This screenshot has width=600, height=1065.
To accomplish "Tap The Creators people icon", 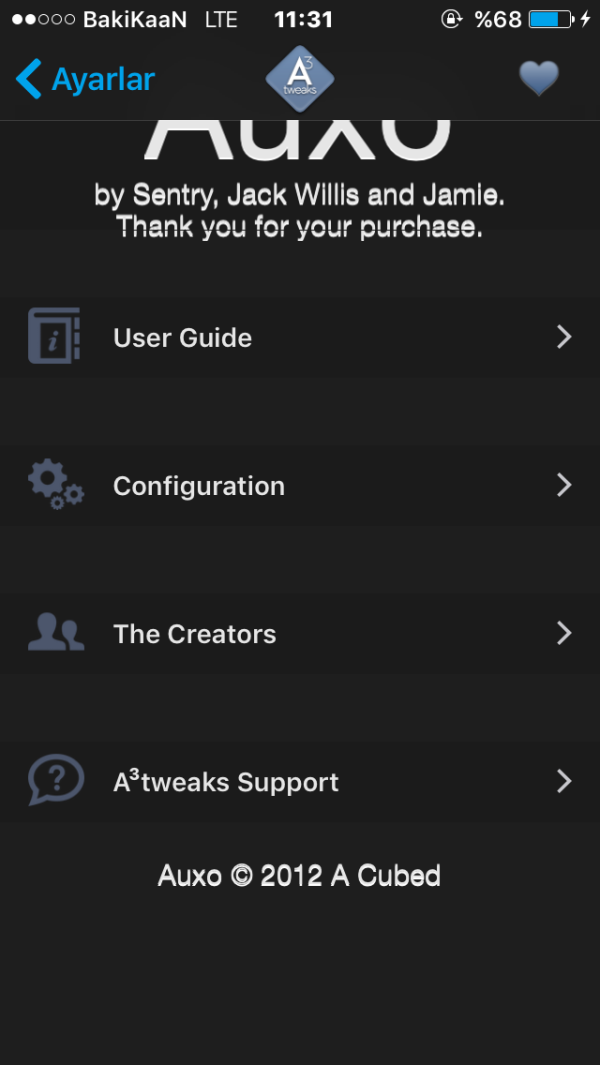I will tap(56, 633).
